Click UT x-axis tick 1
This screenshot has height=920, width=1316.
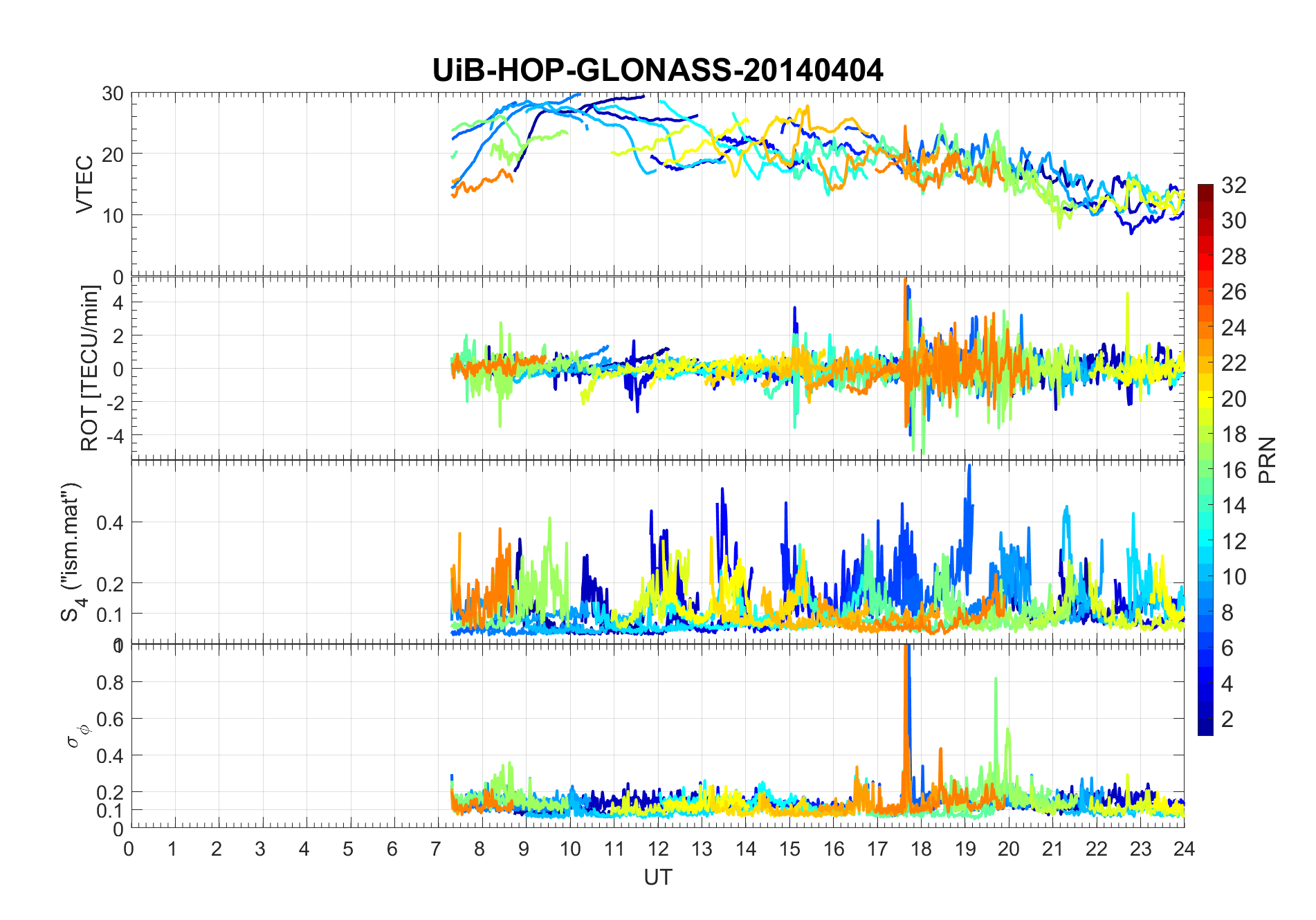(172, 849)
